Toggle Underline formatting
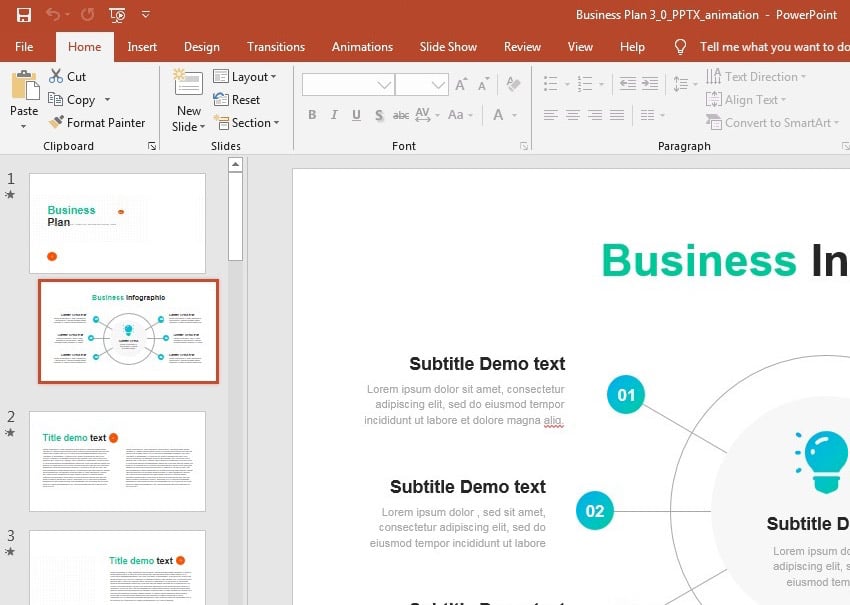The image size is (850, 605). pyautogui.click(x=356, y=115)
